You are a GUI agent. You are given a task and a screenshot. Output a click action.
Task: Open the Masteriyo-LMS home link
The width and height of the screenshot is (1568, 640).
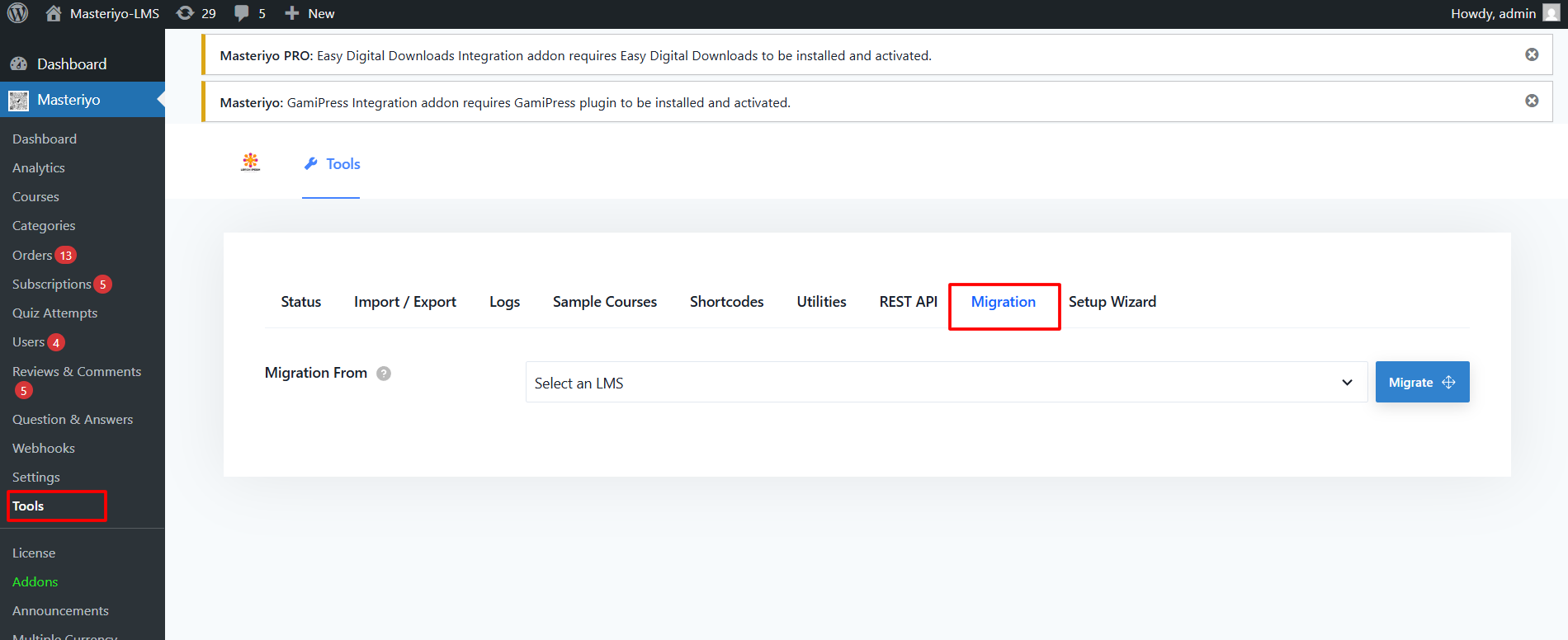pos(102,13)
